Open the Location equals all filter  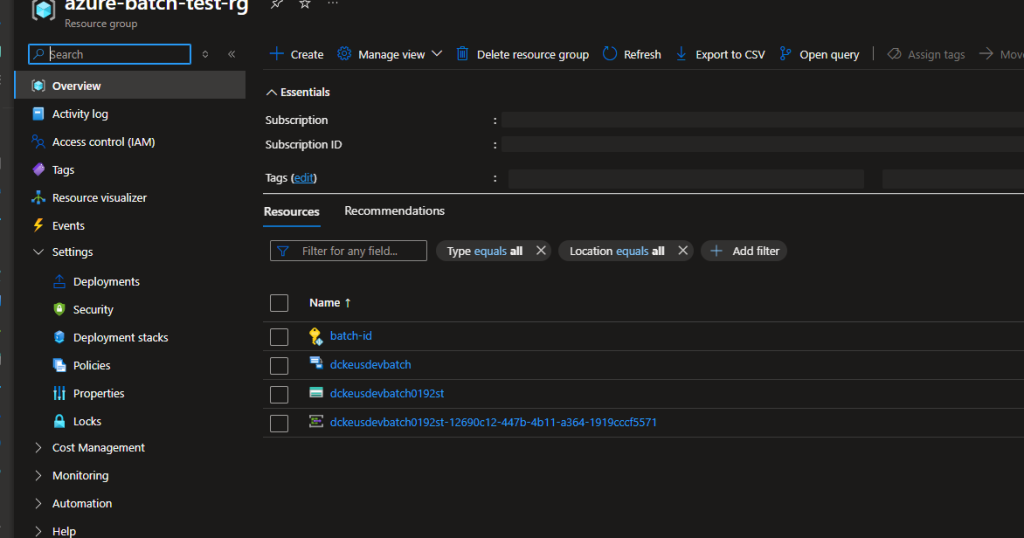pyautogui.click(x=616, y=251)
